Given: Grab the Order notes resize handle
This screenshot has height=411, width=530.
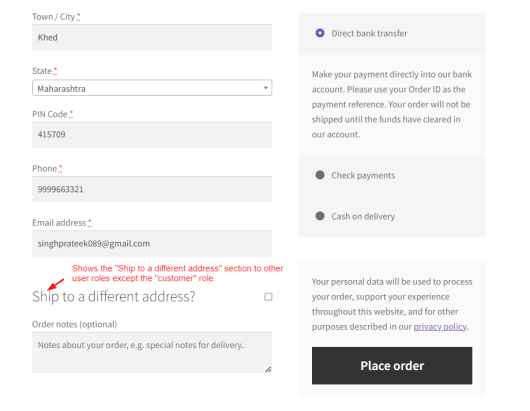Looking at the screenshot, I should [x=268, y=369].
